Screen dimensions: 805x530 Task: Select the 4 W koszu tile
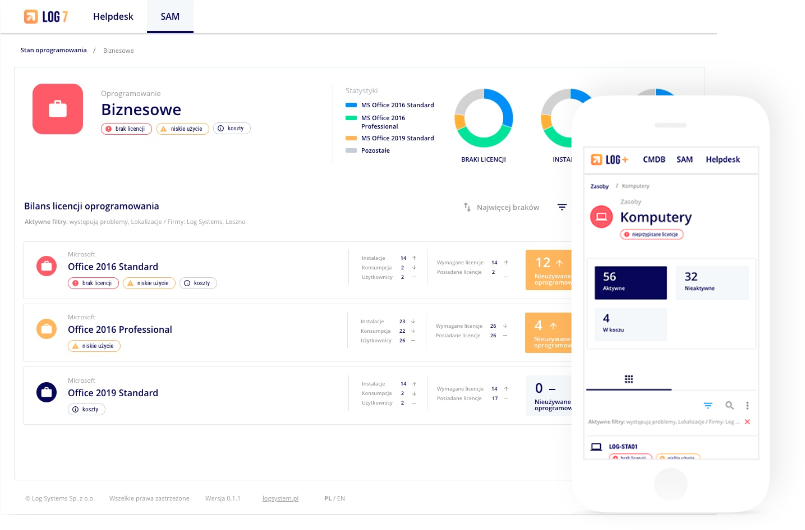click(631, 325)
